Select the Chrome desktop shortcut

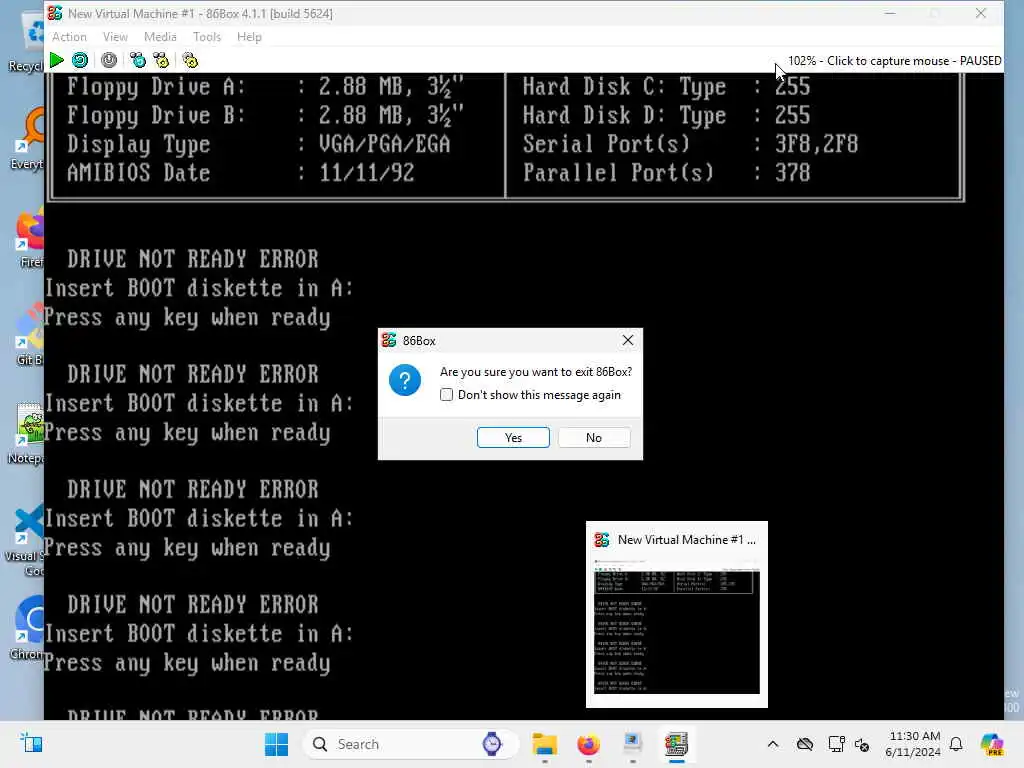(27, 628)
